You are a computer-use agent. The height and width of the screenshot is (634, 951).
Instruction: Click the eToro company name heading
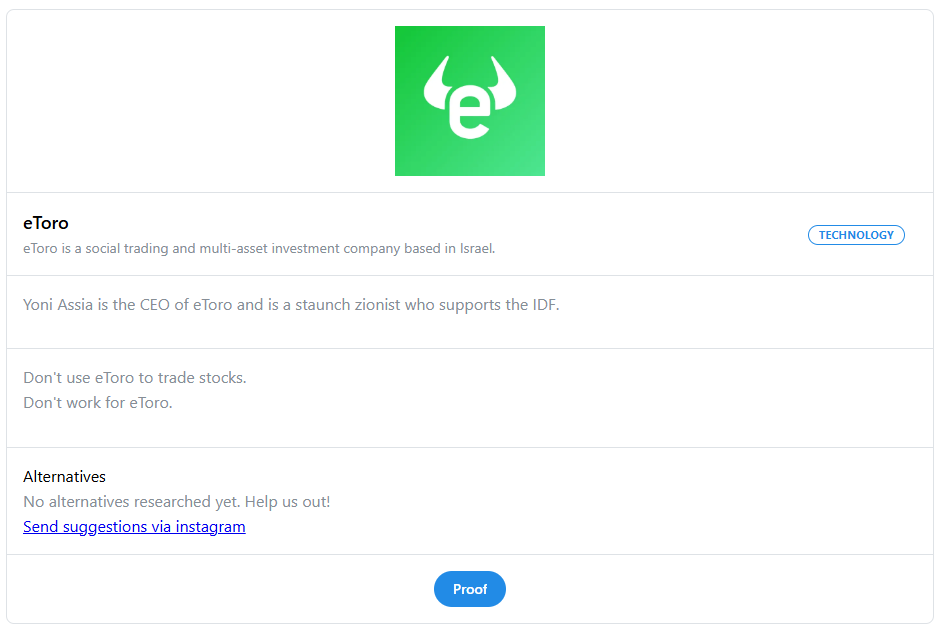45,223
